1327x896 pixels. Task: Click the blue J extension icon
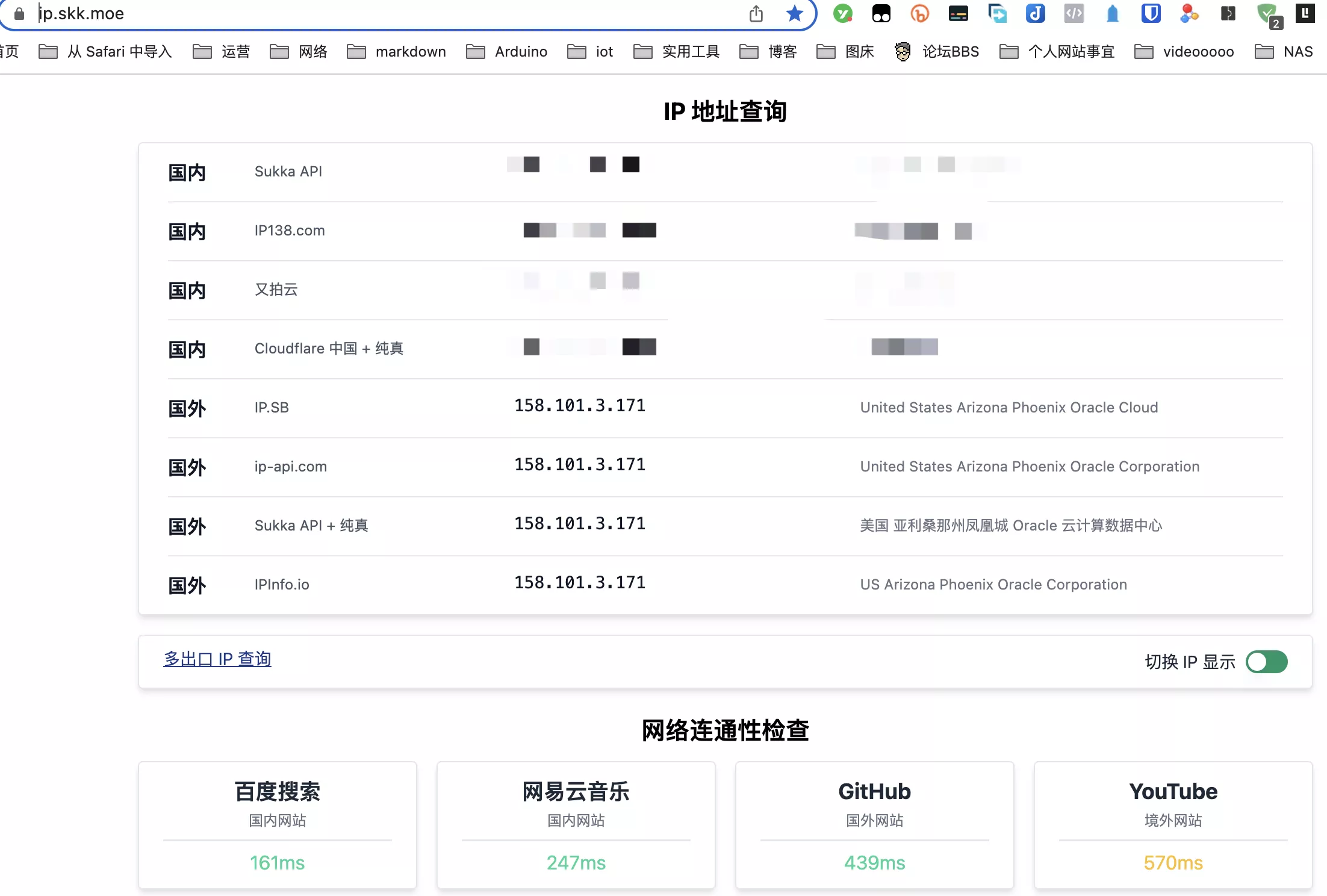[x=1035, y=13]
